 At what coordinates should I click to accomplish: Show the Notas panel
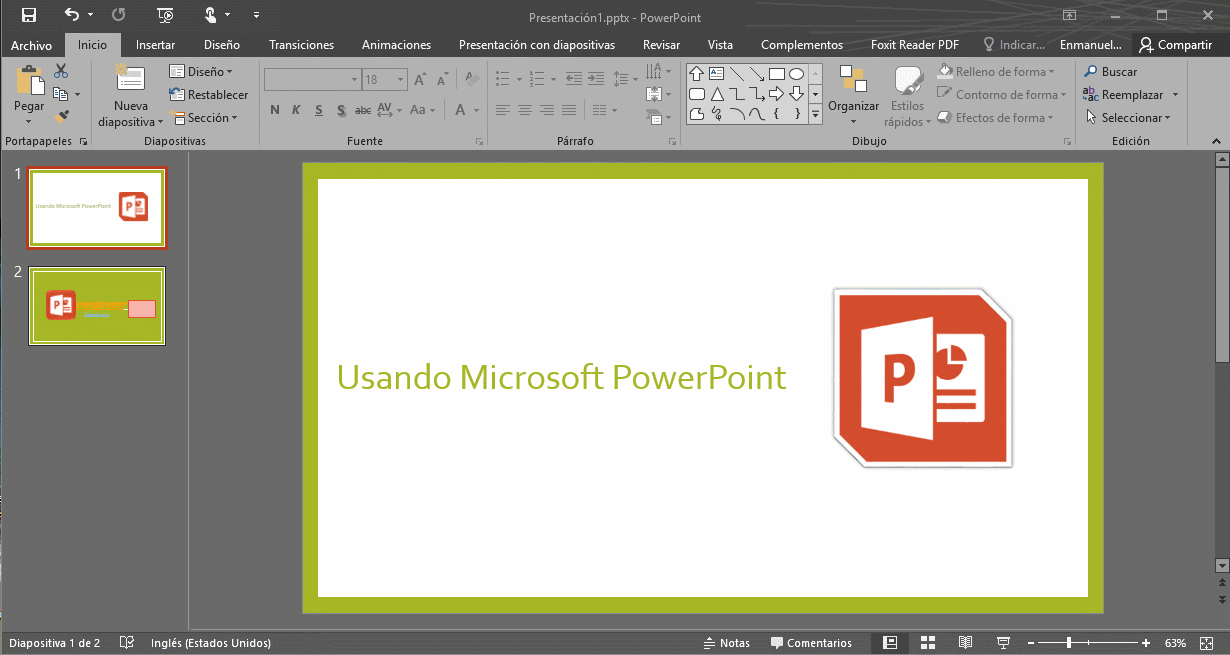pos(727,642)
